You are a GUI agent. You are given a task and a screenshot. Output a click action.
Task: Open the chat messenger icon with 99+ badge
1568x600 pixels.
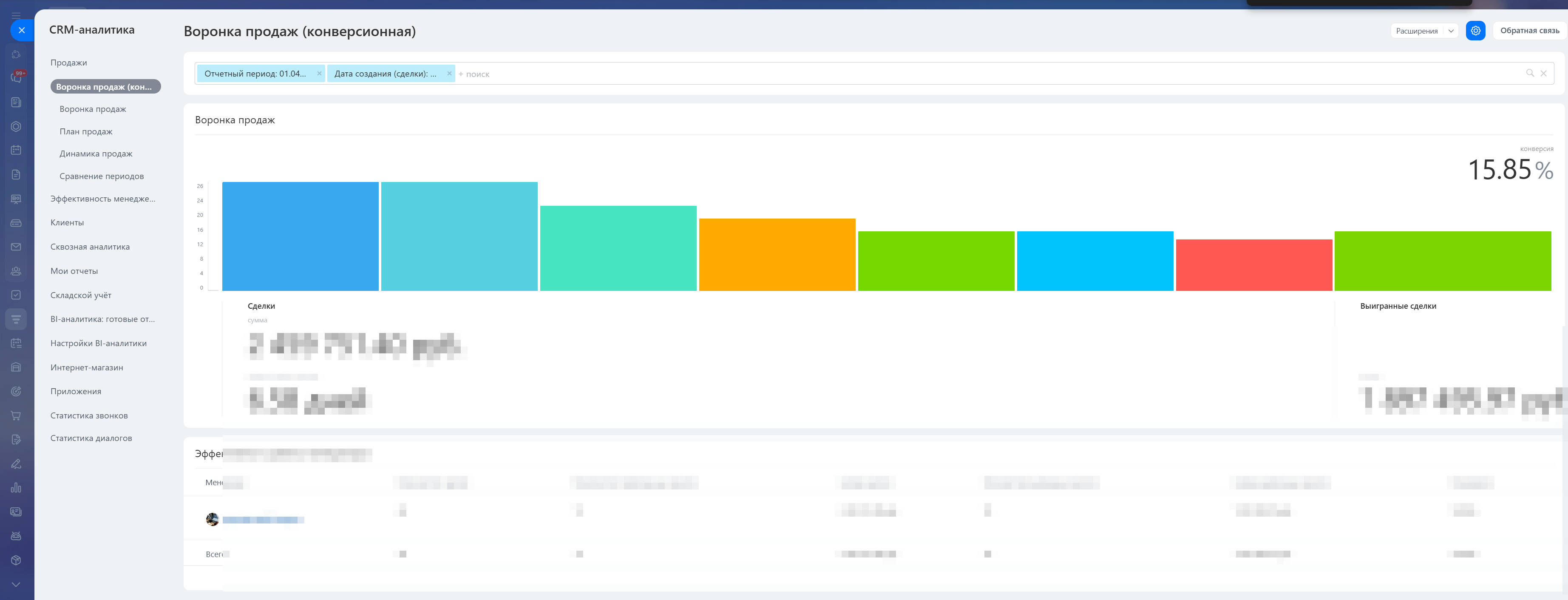(x=16, y=78)
